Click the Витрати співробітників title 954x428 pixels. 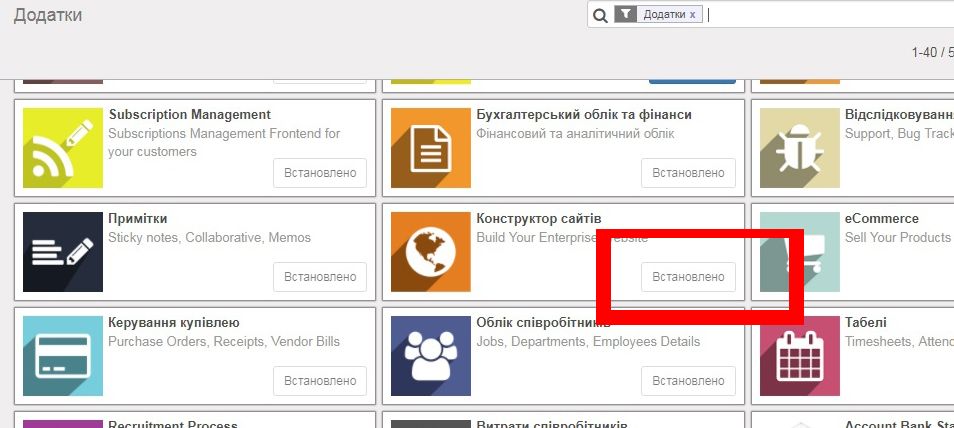click(551, 424)
